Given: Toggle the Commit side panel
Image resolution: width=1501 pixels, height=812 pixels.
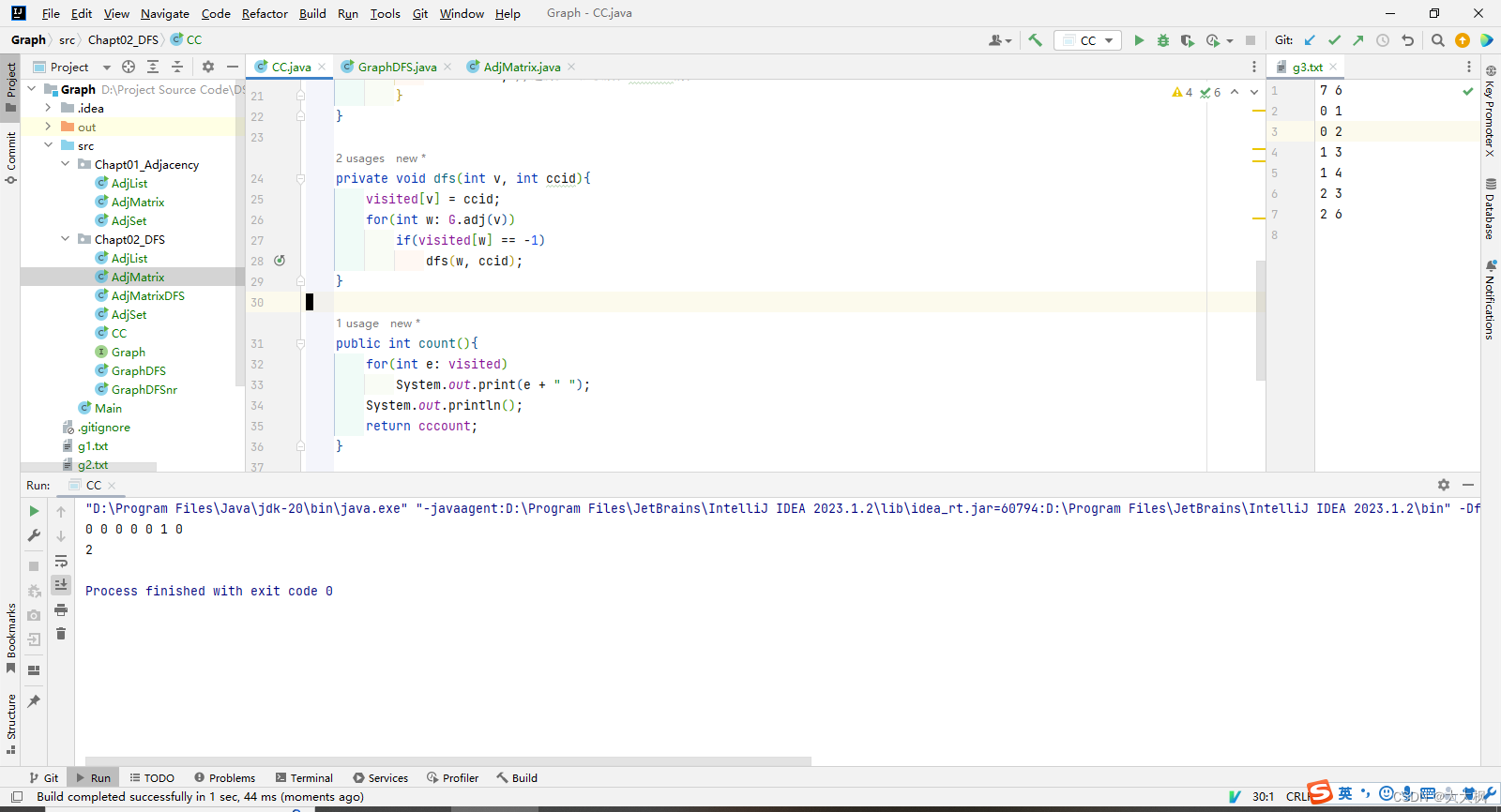Looking at the screenshot, I should tap(10, 158).
